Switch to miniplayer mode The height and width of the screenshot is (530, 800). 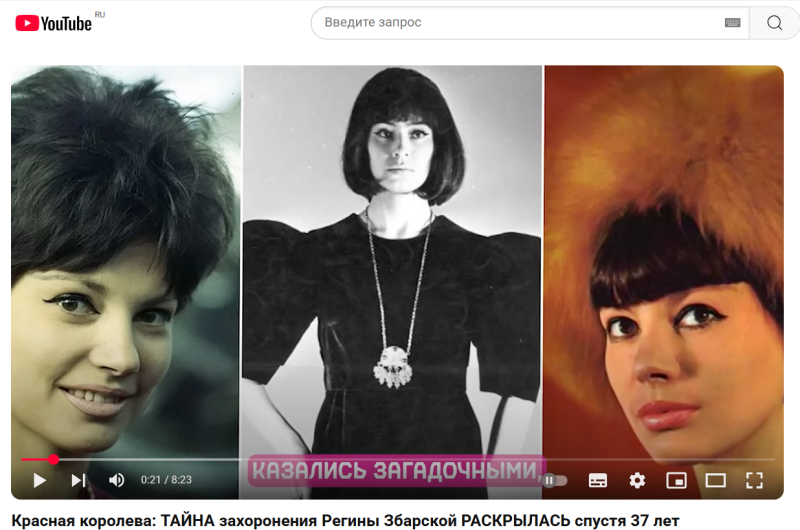tap(676, 480)
